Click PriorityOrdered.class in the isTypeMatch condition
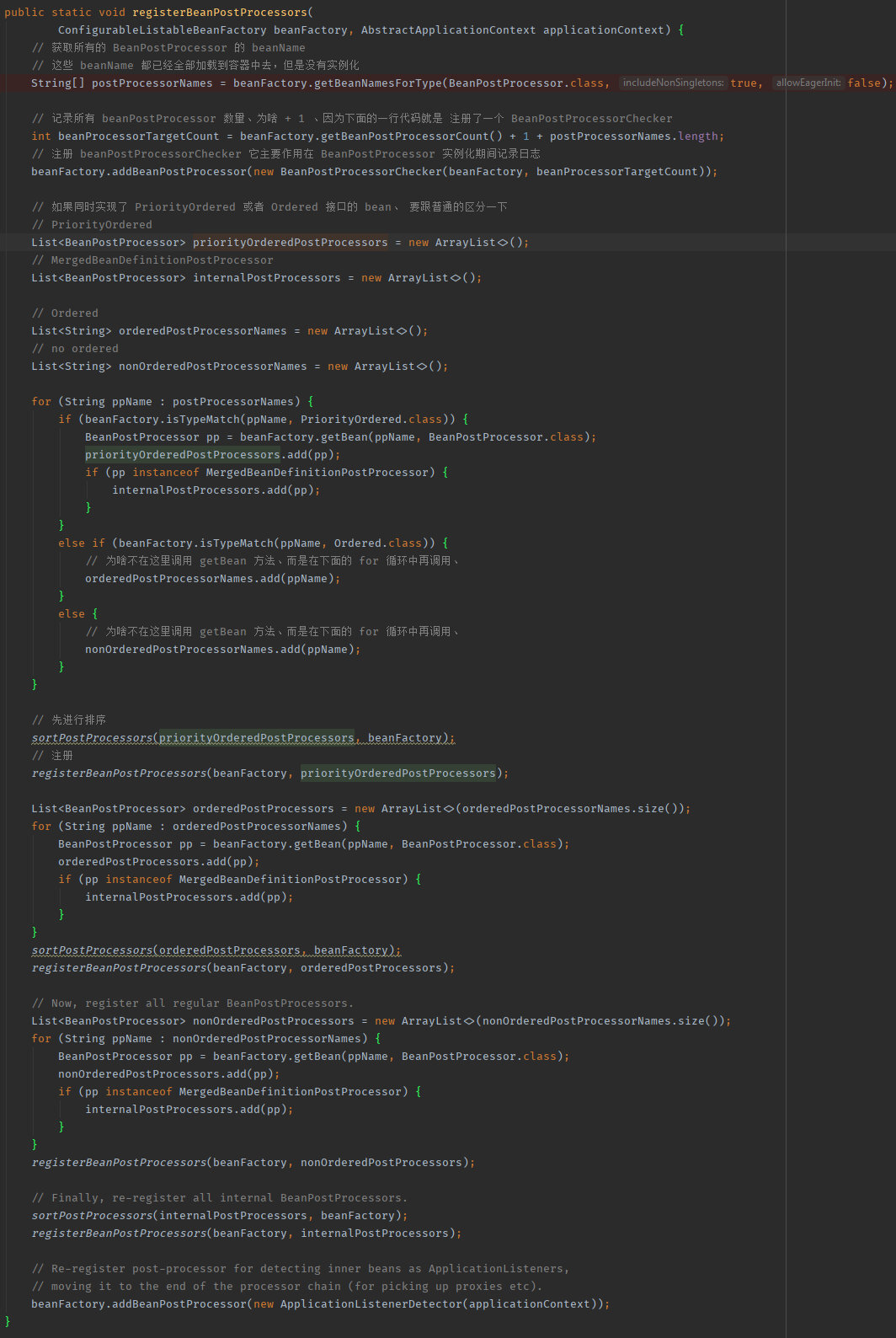 tap(371, 419)
